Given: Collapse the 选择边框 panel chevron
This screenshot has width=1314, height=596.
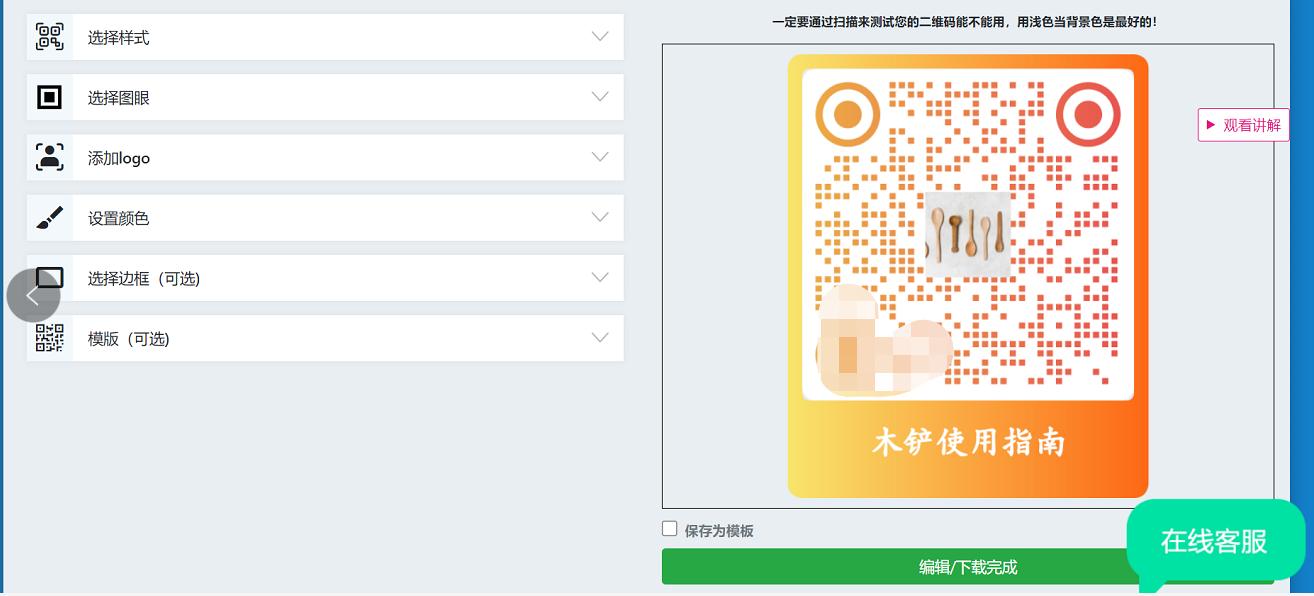Looking at the screenshot, I should [x=599, y=277].
